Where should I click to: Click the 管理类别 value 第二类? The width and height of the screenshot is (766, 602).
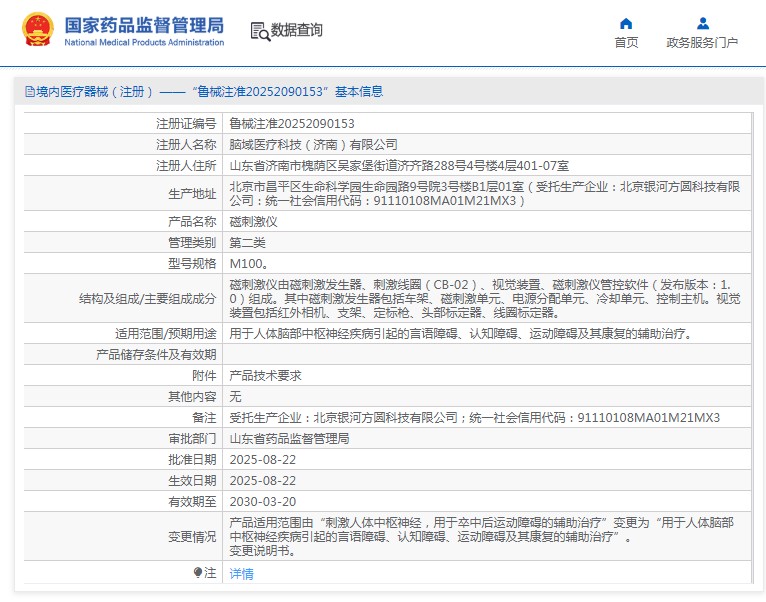pos(248,243)
